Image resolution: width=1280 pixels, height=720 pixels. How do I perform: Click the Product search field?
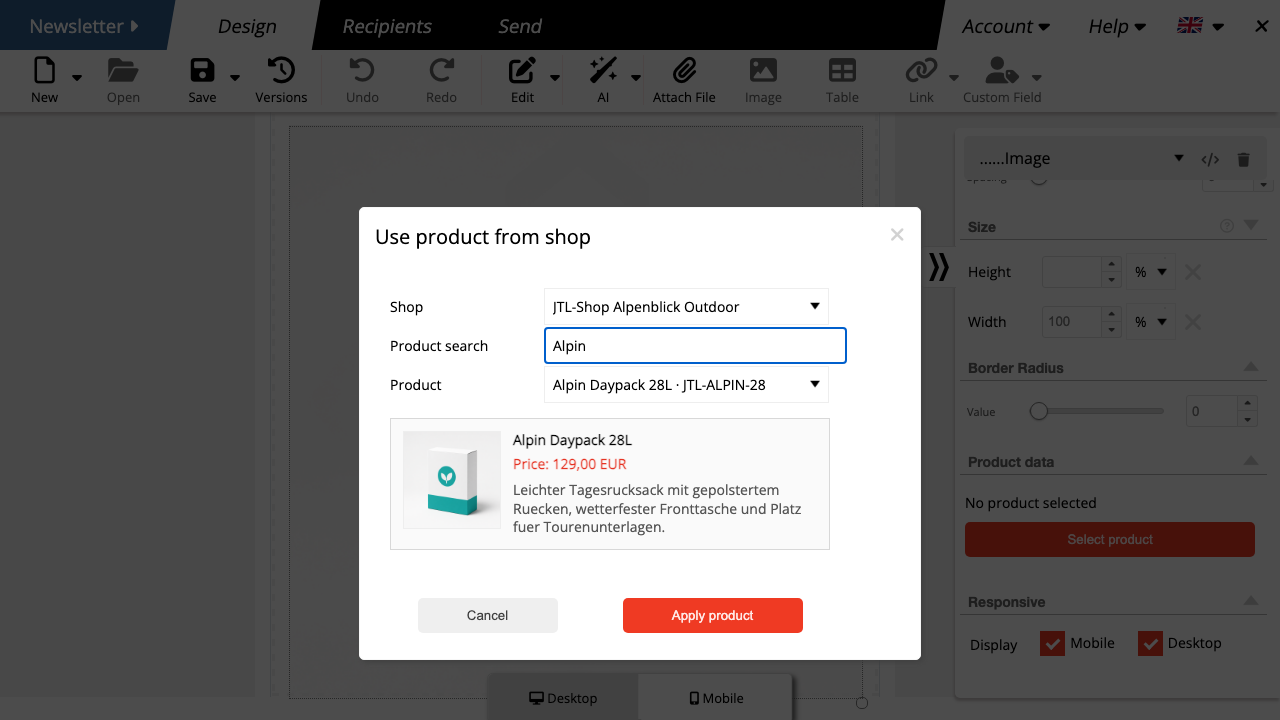coord(695,346)
